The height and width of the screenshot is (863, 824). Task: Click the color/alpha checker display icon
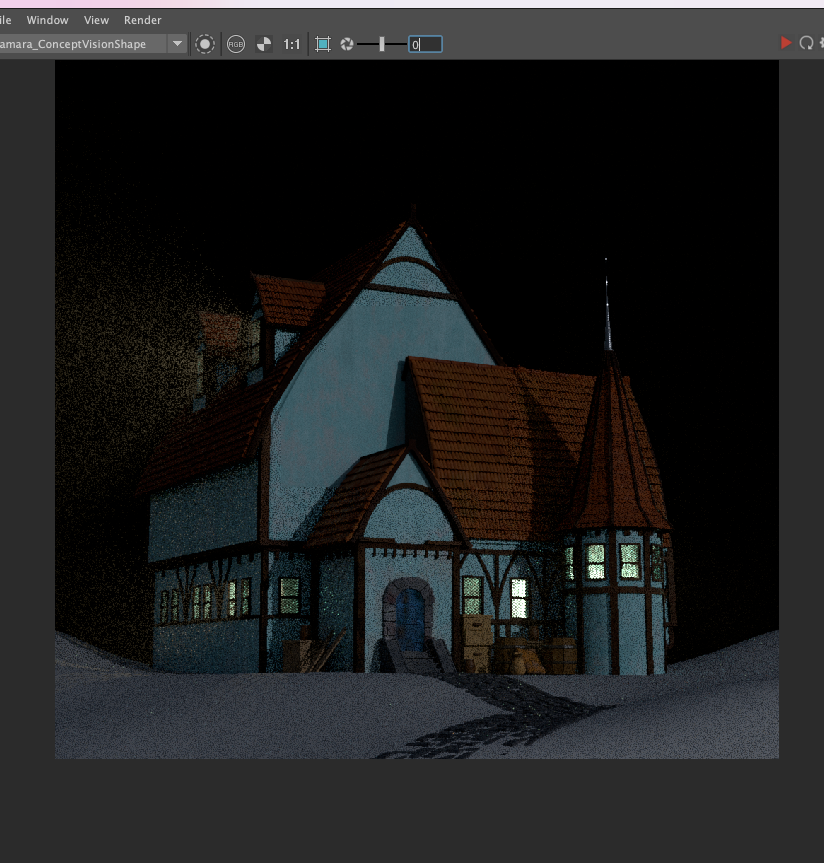pos(264,44)
